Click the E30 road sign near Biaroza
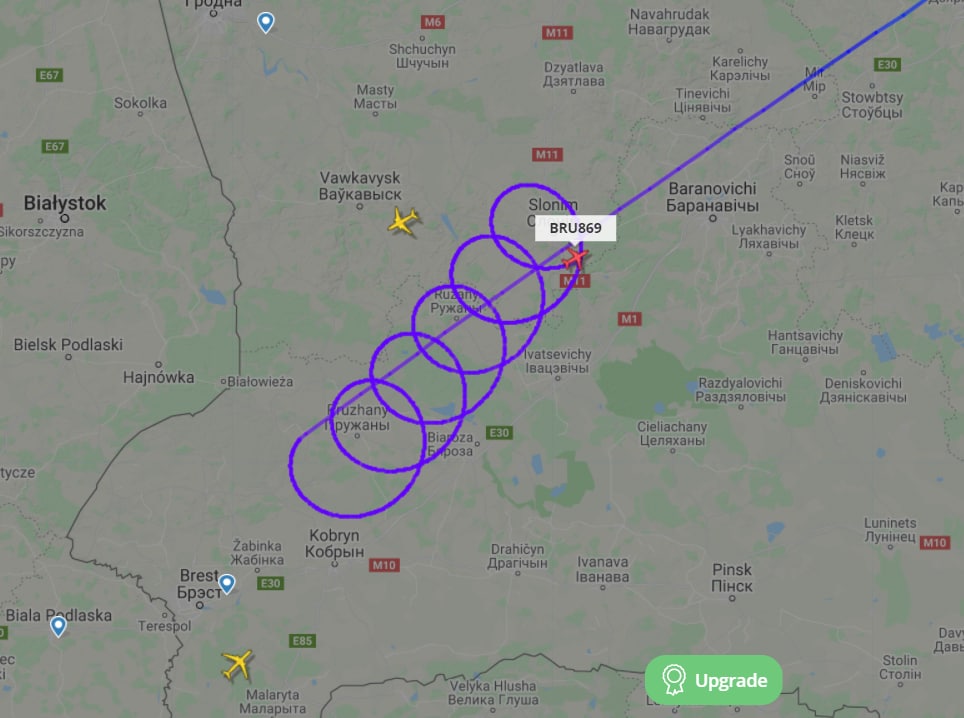 tap(499, 433)
